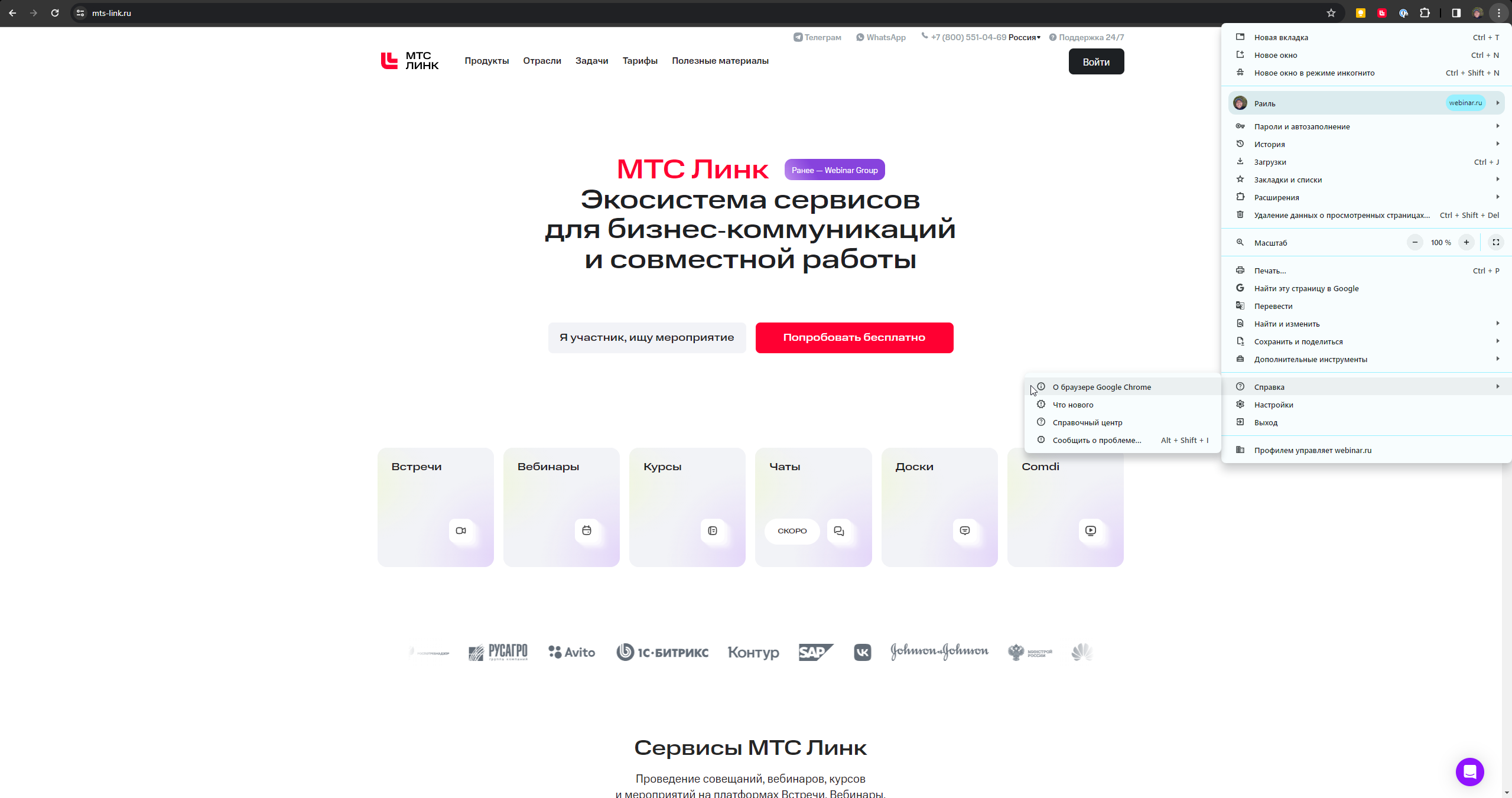Click the bookmark star icon in toolbar
The width and height of the screenshot is (1512, 798).
click(1331, 12)
